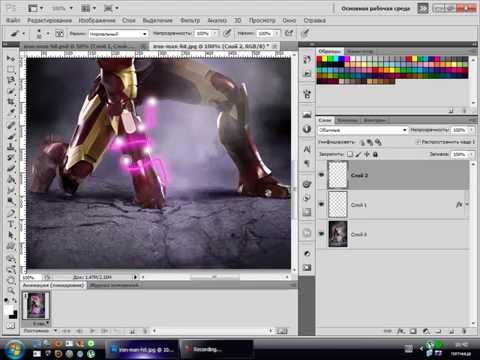
Task: Pick the yellow swatch in Swatches top row
Action: click(325, 59)
